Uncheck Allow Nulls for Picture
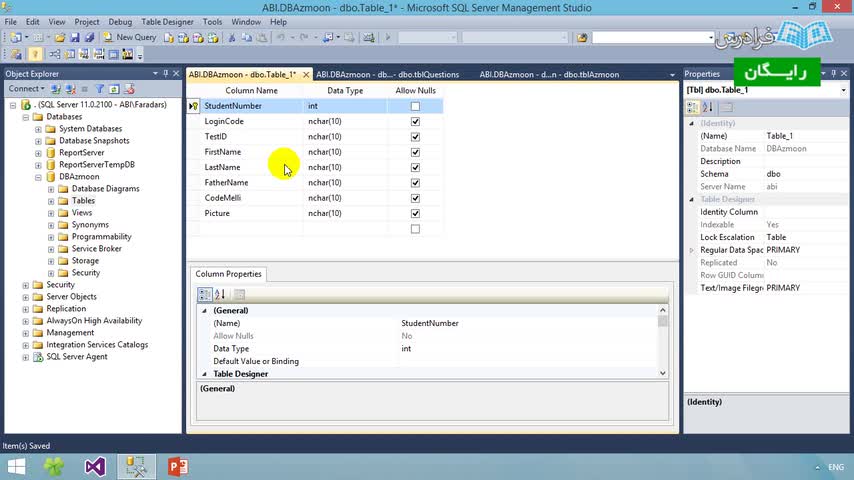This screenshot has width=854, height=480. (415, 214)
